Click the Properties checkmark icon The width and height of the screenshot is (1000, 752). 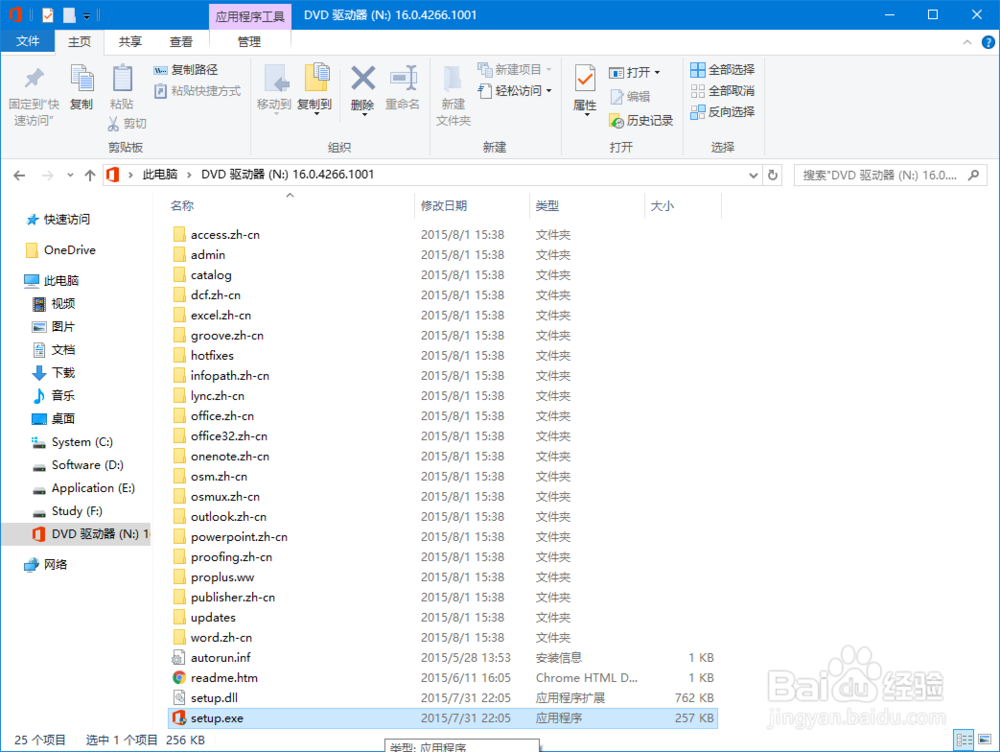point(585,80)
